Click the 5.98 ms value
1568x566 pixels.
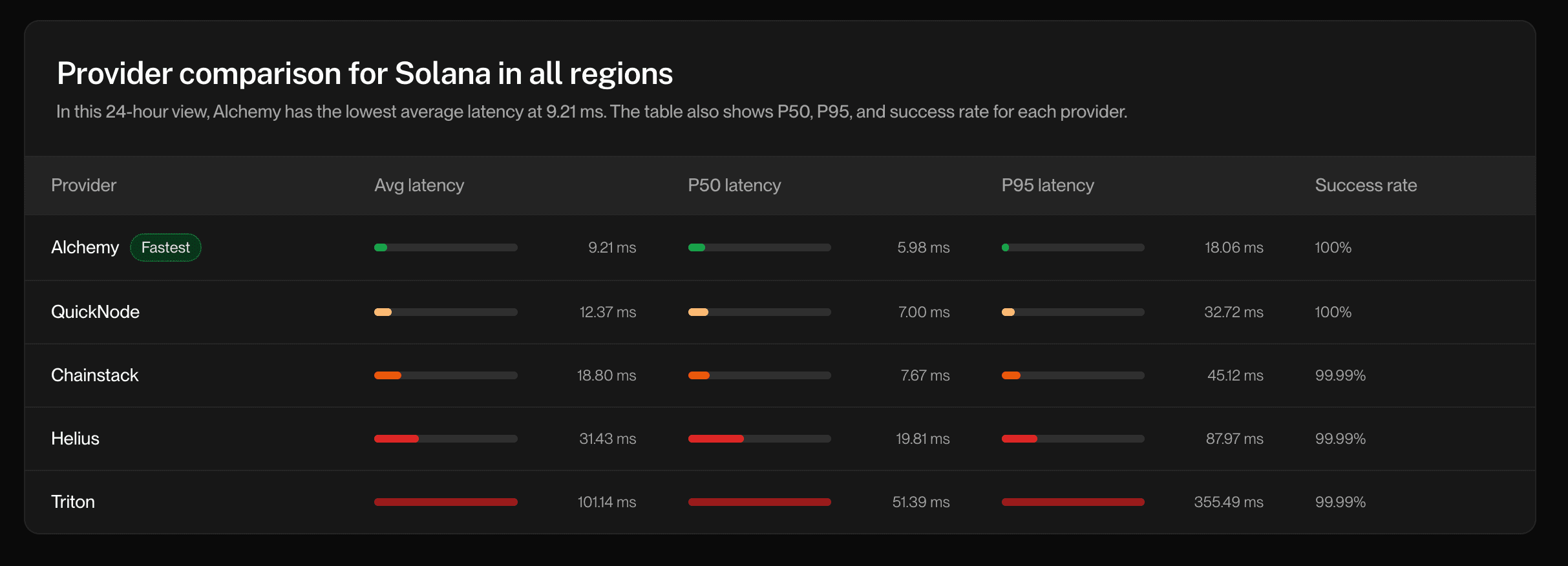tap(924, 247)
